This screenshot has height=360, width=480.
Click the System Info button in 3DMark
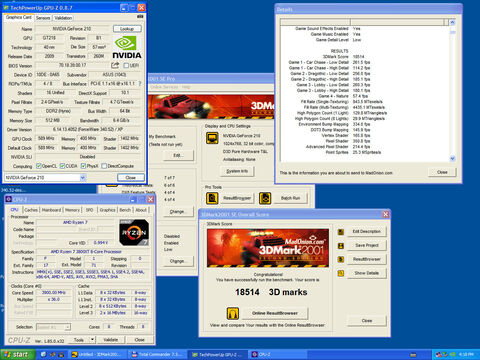point(237,171)
